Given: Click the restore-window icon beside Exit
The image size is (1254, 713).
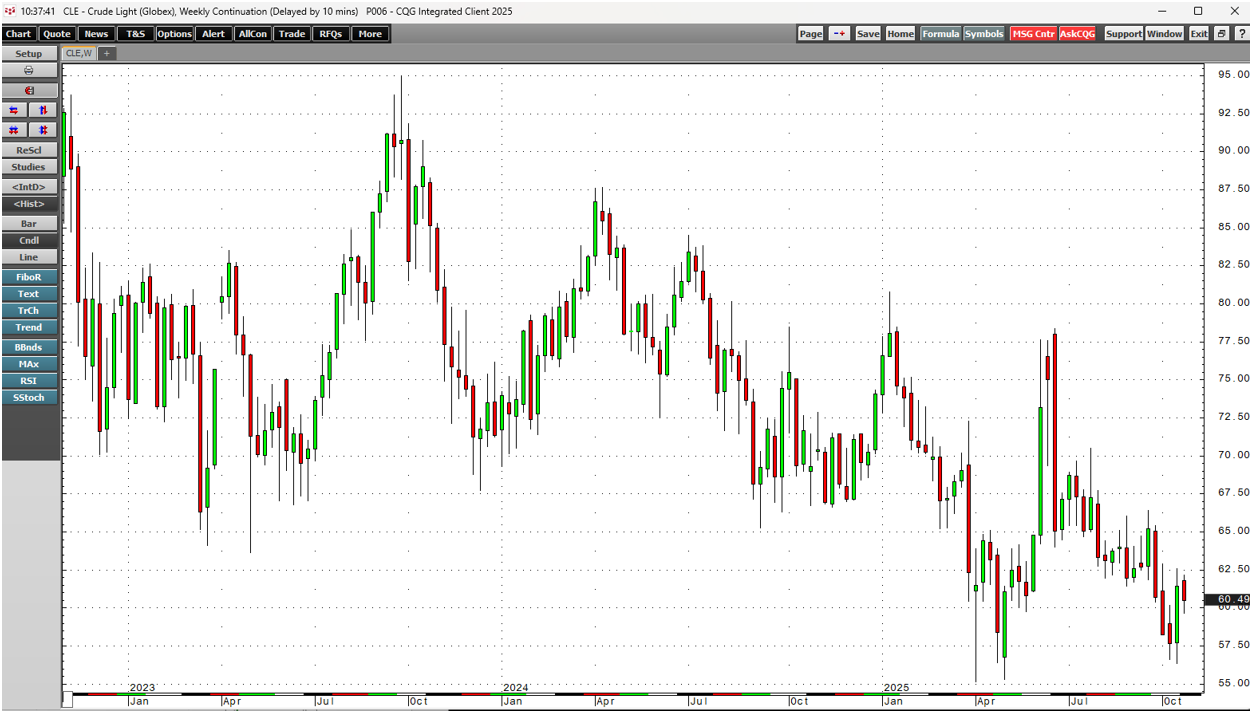Looking at the screenshot, I should coord(1221,34).
